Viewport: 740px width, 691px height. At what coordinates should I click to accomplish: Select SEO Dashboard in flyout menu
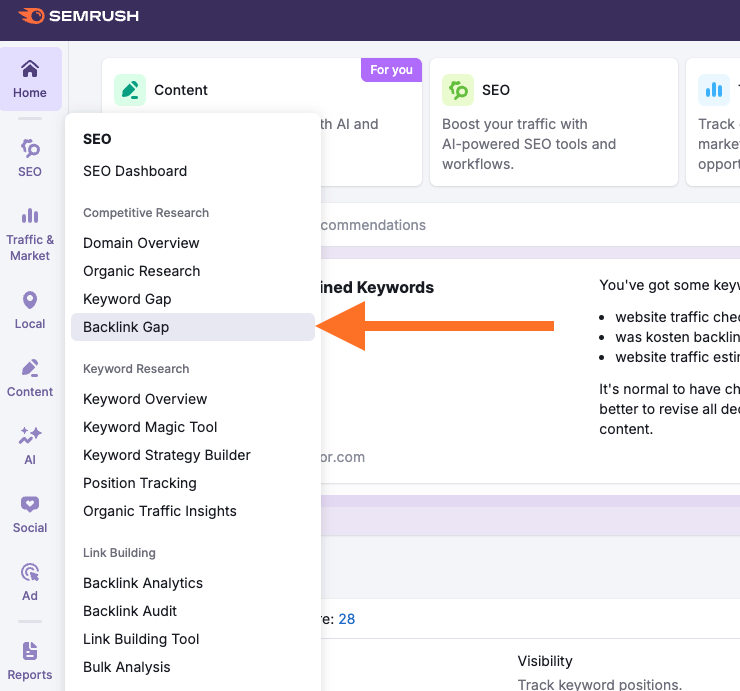(135, 171)
